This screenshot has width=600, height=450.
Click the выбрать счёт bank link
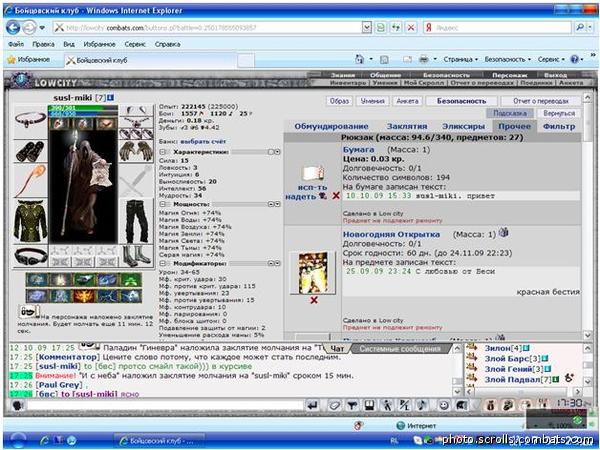[203, 142]
